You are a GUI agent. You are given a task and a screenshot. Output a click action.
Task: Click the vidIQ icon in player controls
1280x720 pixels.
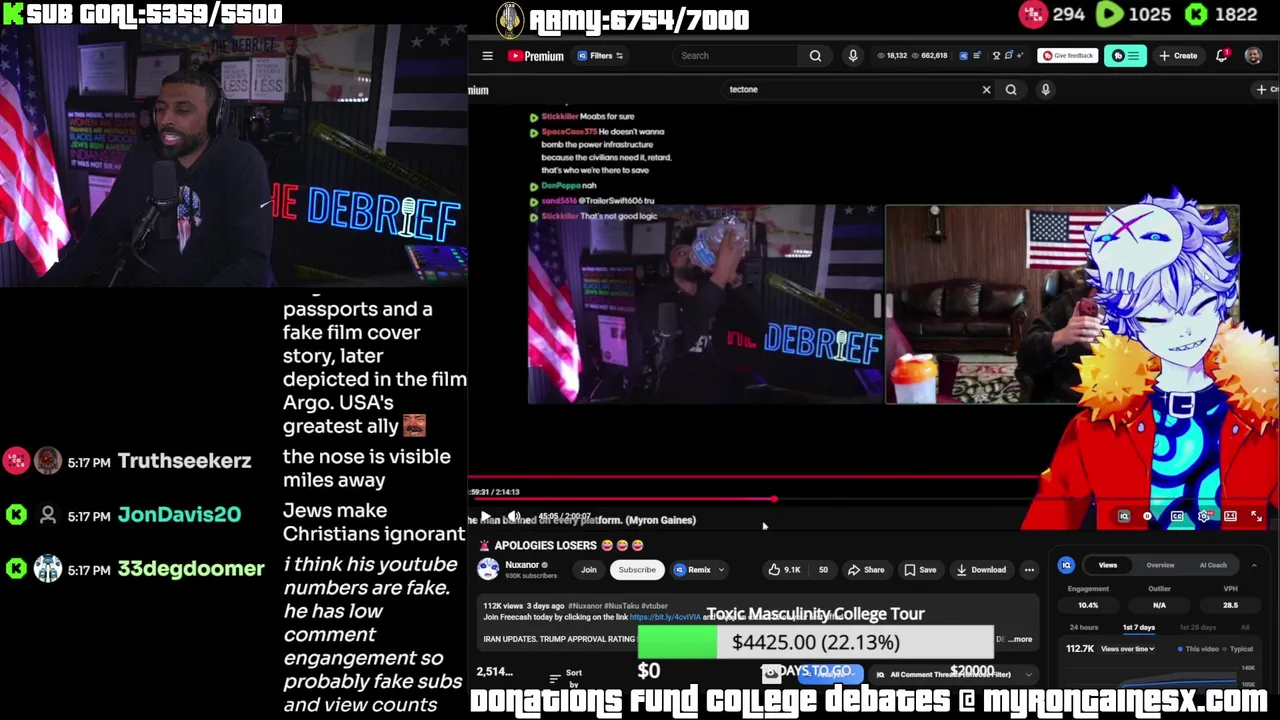tap(1123, 517)
